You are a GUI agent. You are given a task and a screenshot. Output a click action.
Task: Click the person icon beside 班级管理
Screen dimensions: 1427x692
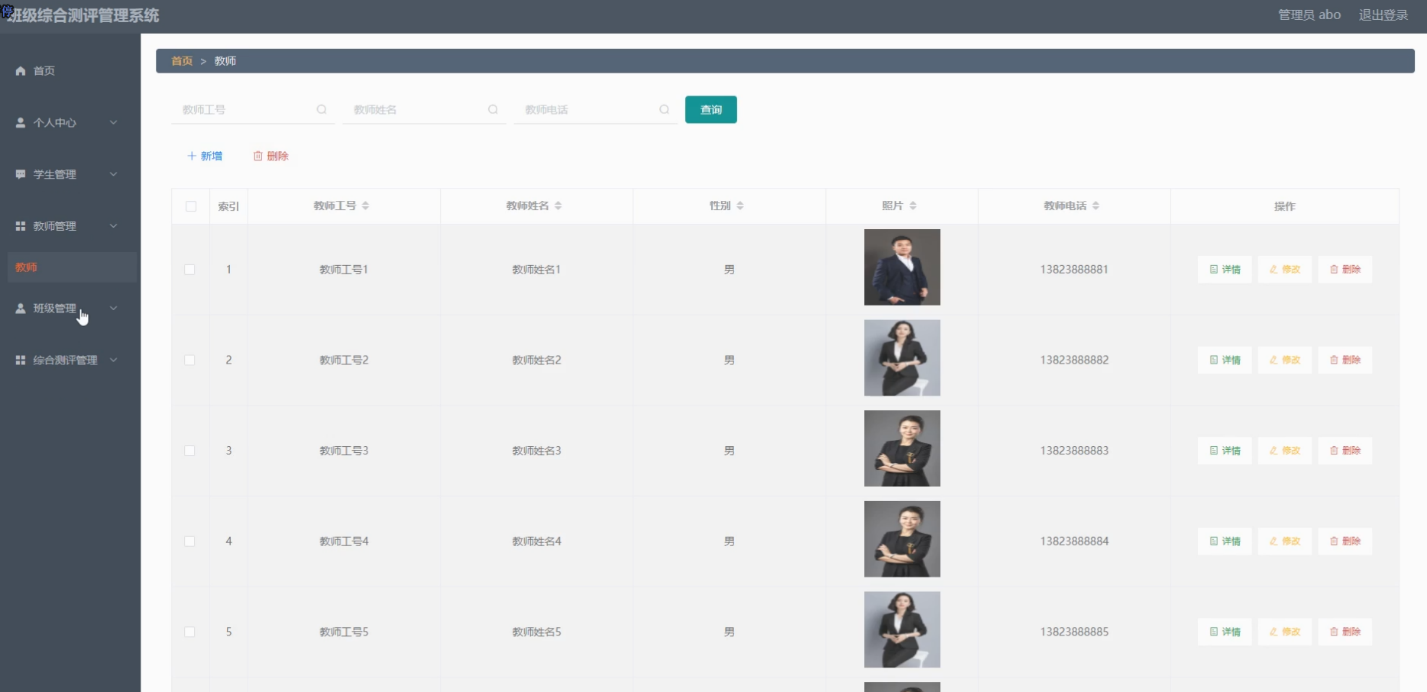(20, 309)
